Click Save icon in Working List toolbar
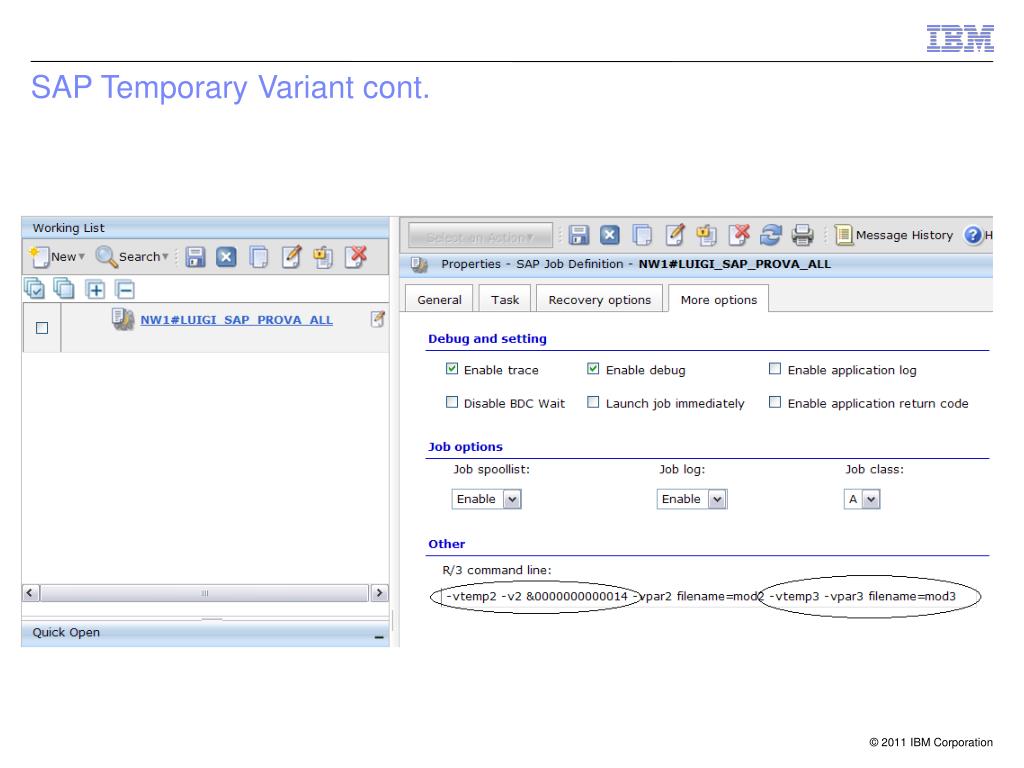Screen dimensions: 1024x768 pos(195,257)
